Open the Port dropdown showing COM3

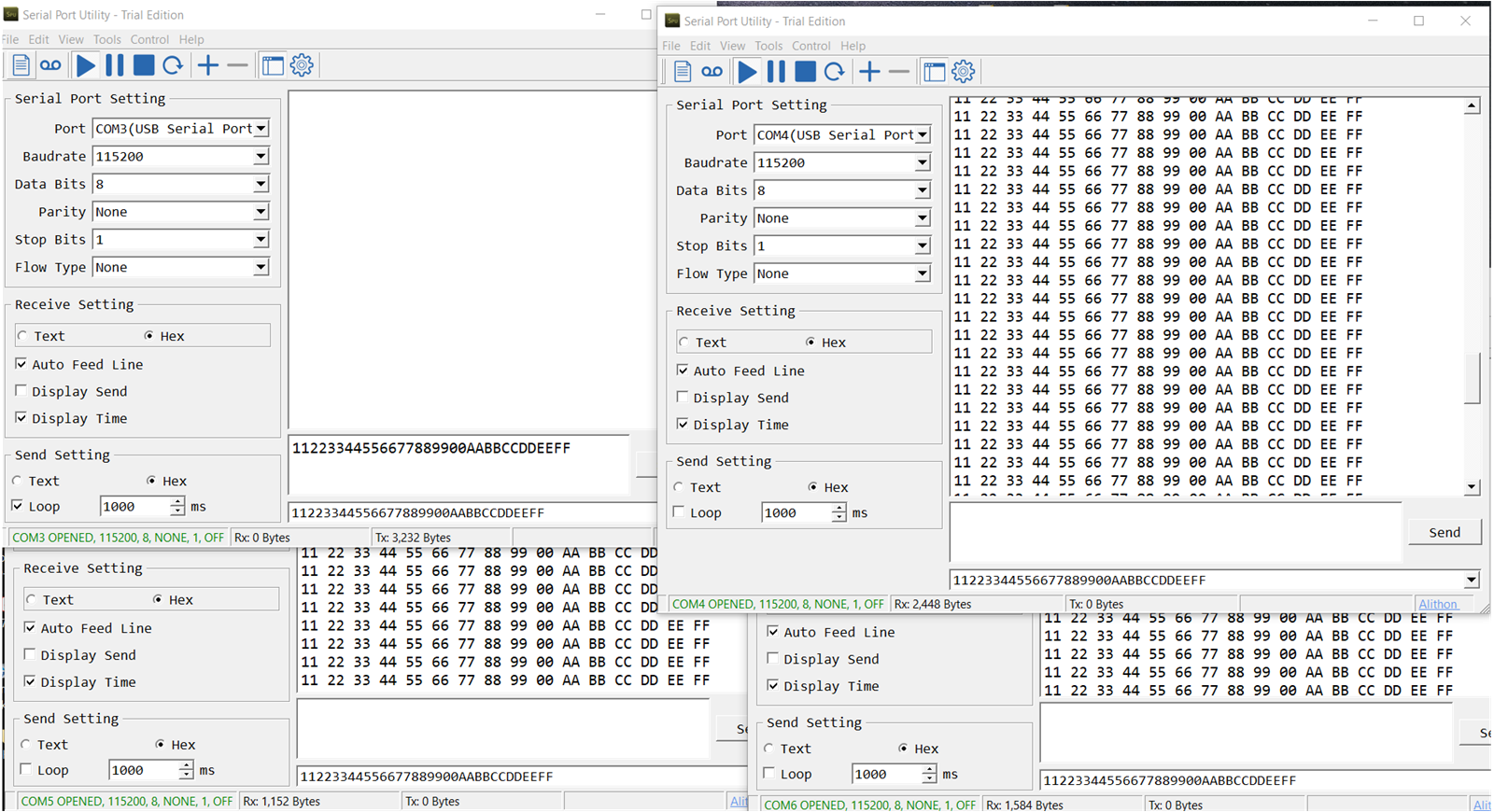(261, 129)
